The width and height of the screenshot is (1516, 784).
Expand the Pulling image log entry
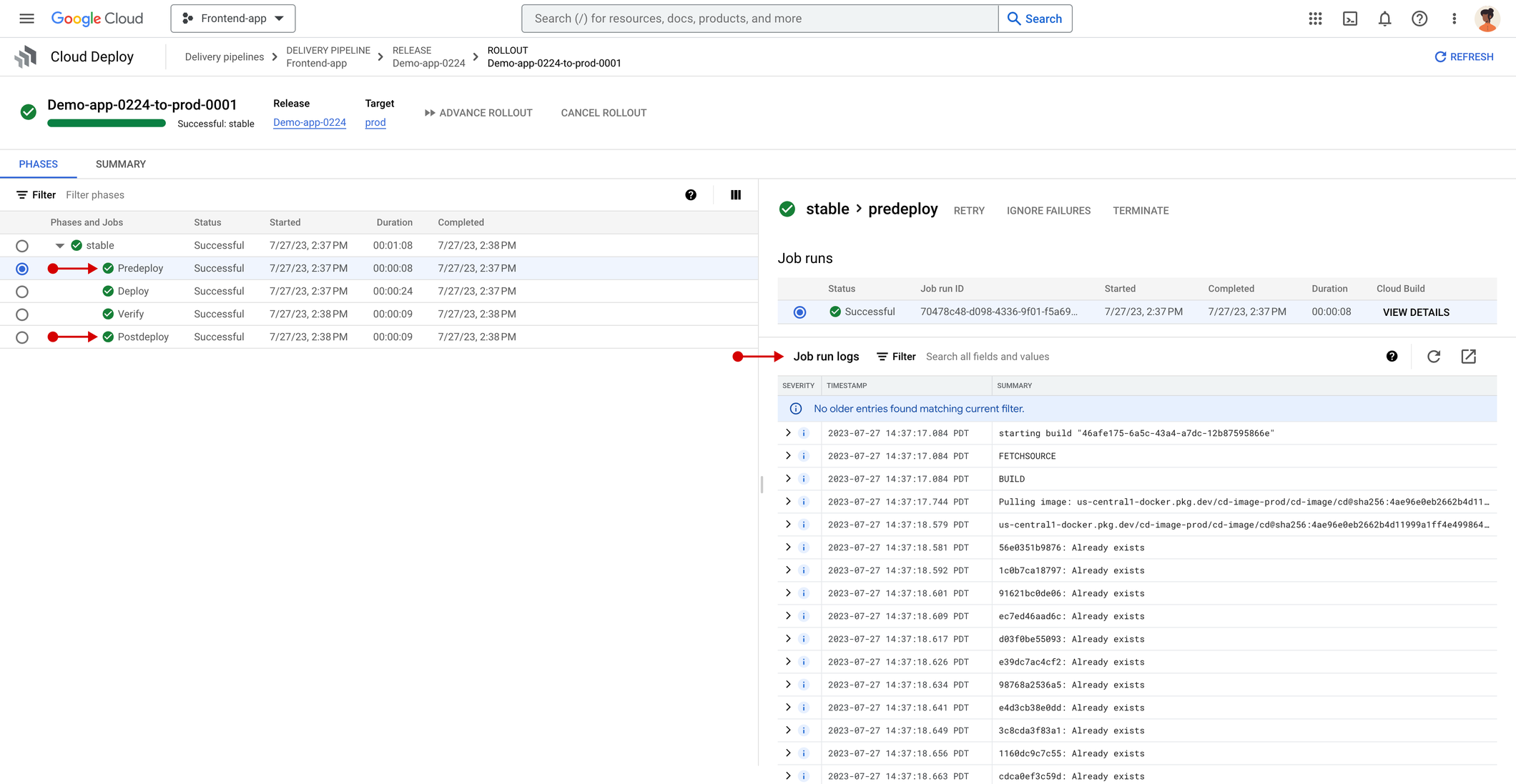(788, 502)
